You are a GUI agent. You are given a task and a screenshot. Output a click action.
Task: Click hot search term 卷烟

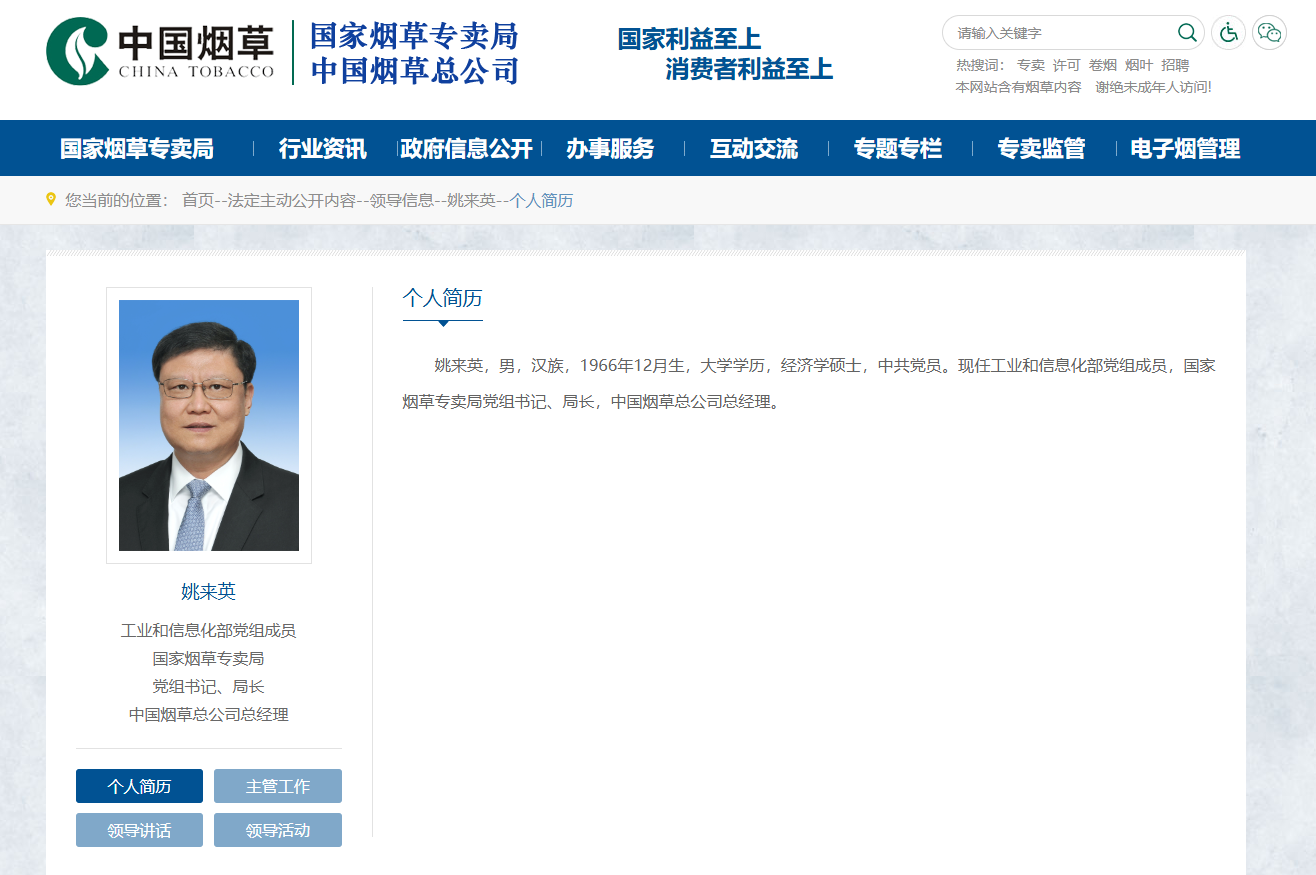1103,65
